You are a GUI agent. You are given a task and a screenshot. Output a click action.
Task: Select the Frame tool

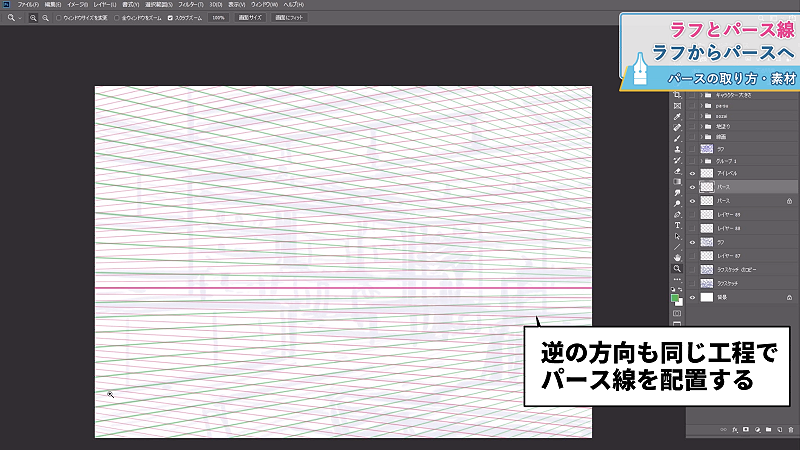coord(677,106)
